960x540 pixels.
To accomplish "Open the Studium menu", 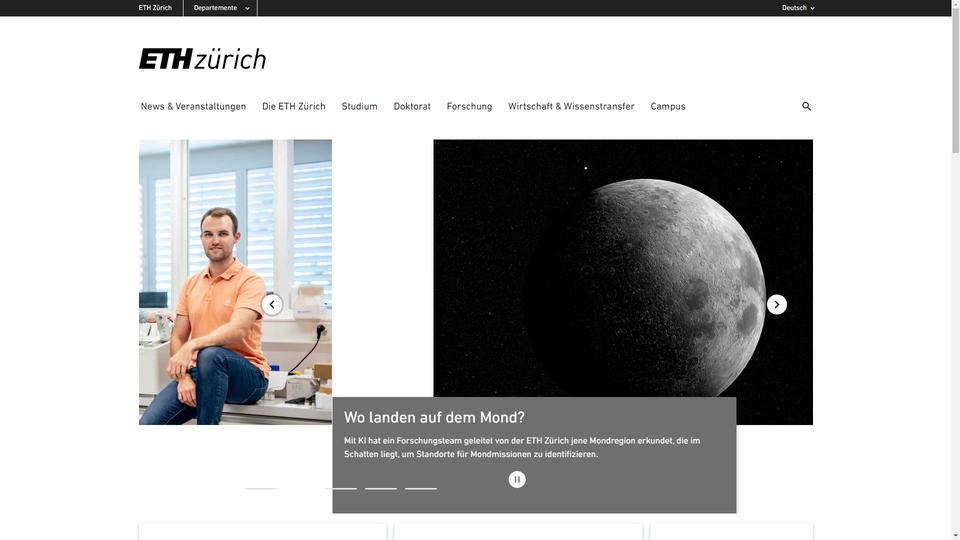I will 359,107.
